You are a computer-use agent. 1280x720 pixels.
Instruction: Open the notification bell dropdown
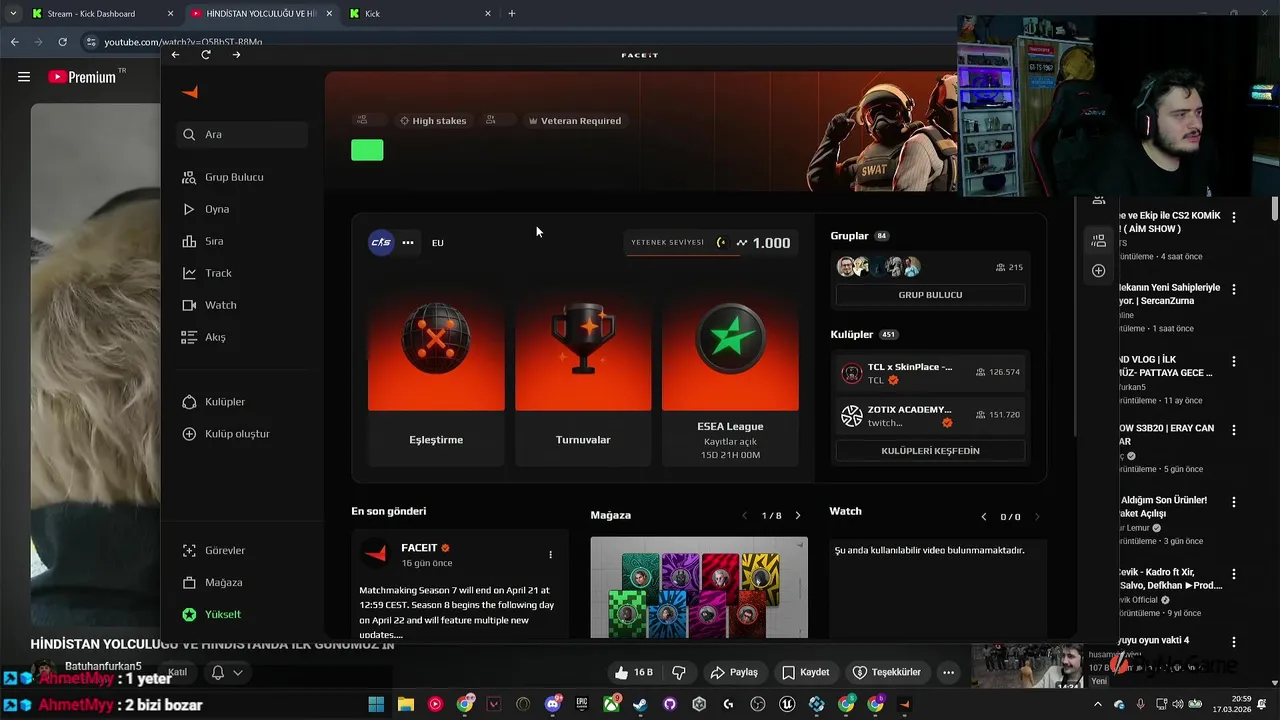(226, 673)
